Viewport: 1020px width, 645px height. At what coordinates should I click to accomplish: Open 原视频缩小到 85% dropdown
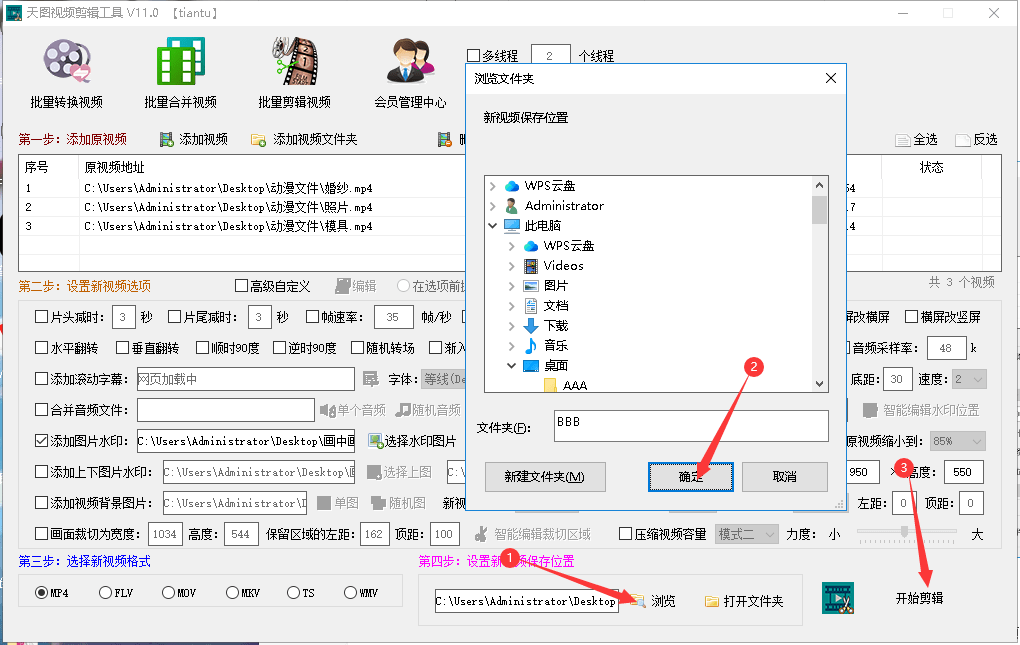click(x=958, y=441)
